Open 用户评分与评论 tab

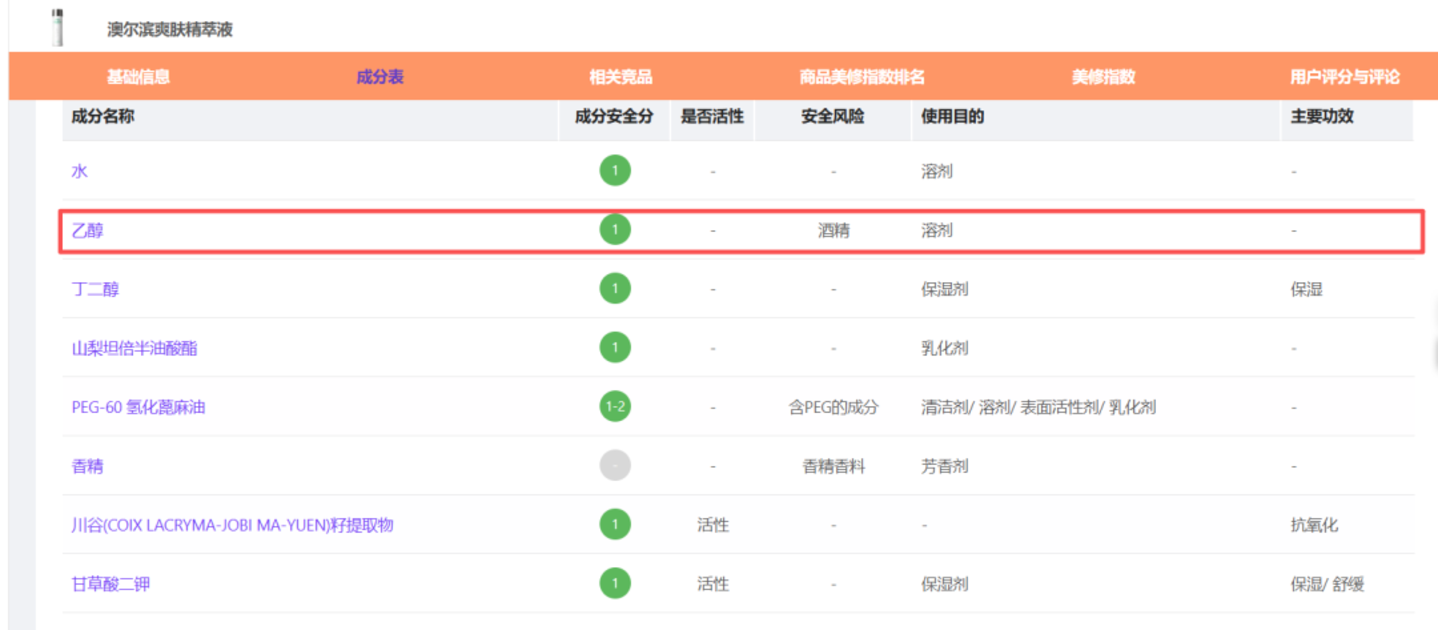click(x=1345, y=77)
